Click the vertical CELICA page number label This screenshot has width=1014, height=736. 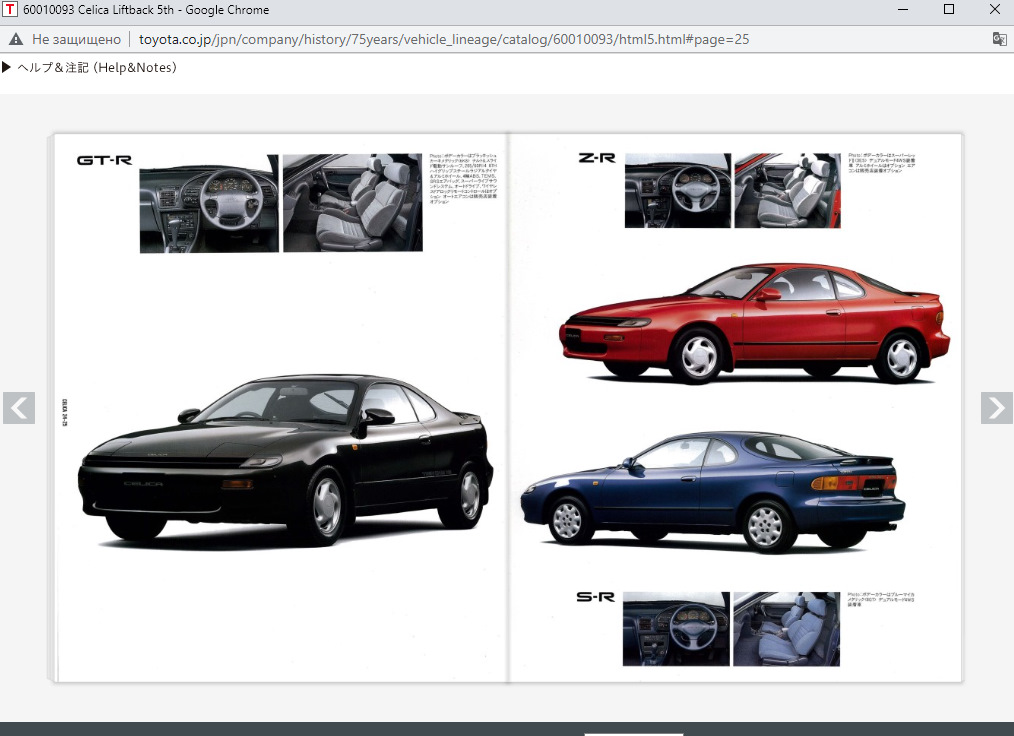(65, 413)
